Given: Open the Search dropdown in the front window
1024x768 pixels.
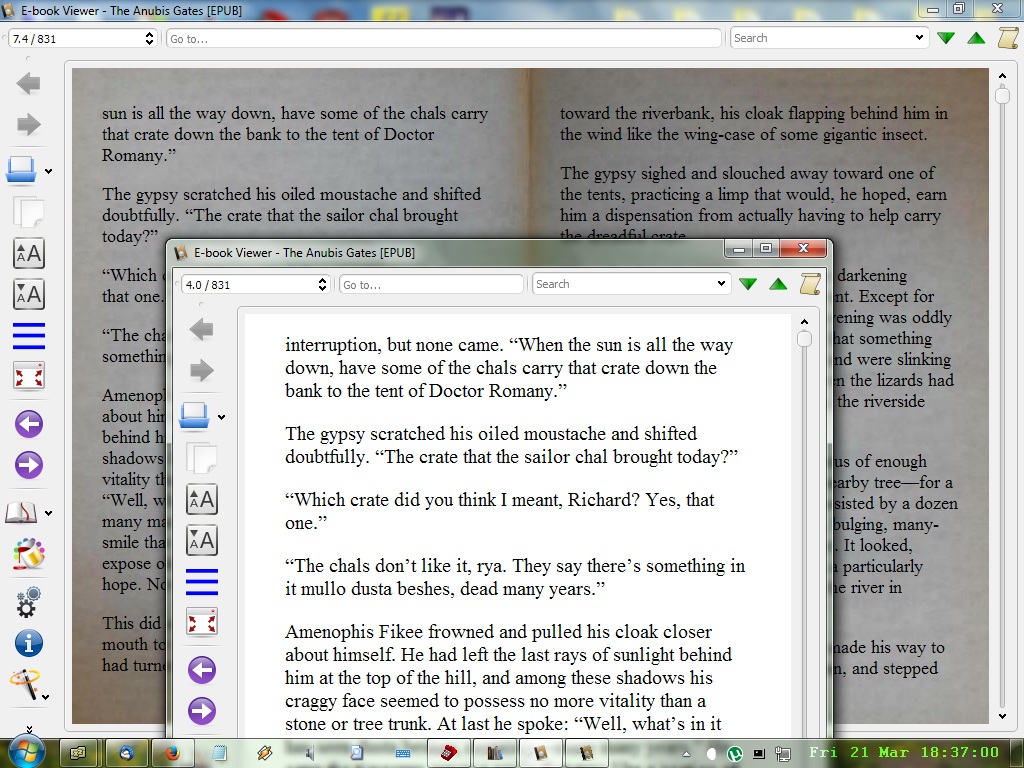Looking at the screenshot, I should [721, 283].
